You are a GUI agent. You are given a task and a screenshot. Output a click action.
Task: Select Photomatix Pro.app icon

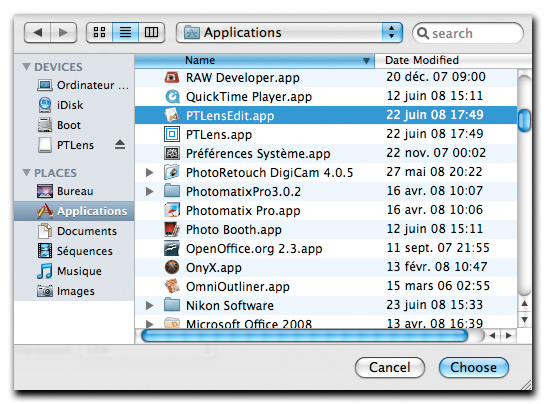pos(172,210)
